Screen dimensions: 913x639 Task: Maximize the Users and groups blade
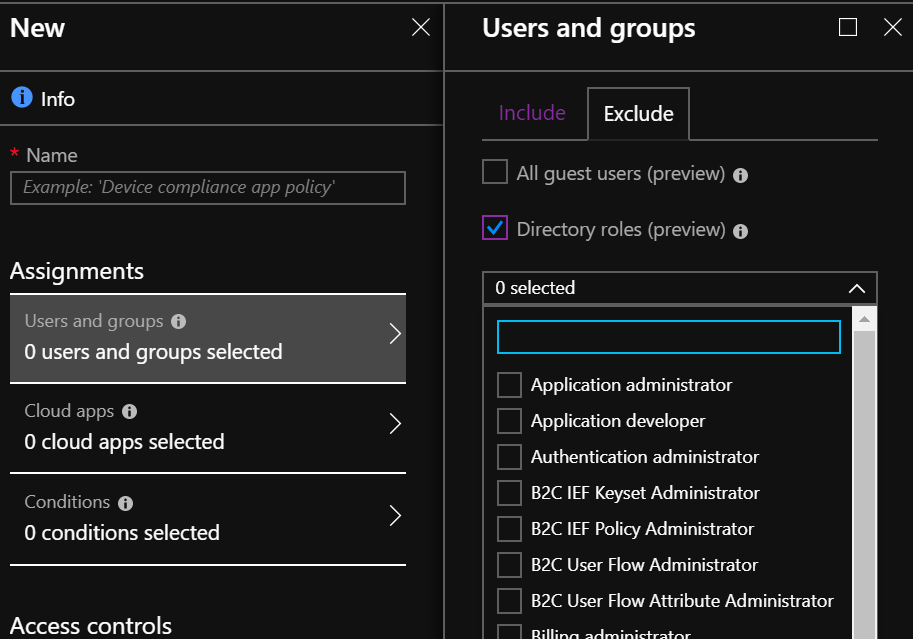[848, 27]
